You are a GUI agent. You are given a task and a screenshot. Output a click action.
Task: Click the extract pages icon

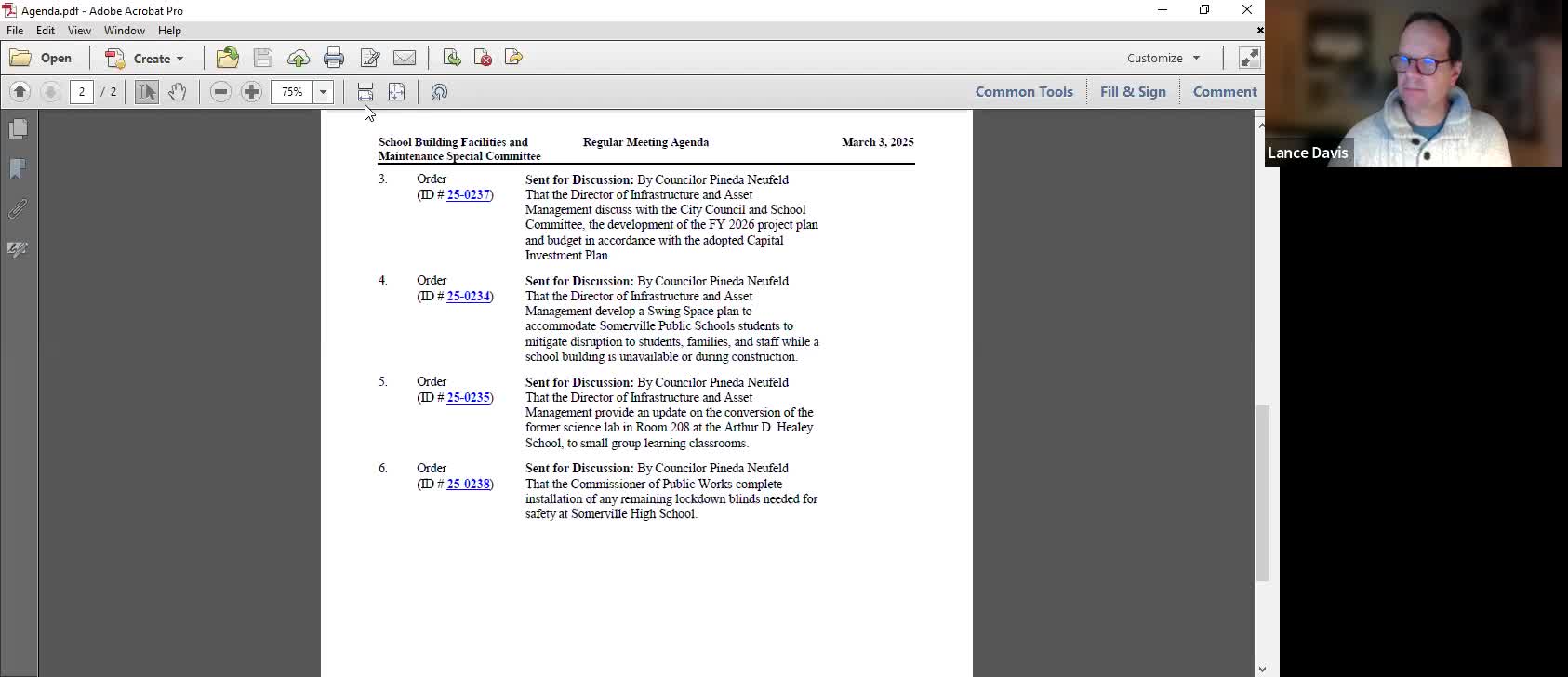[513, 58]
